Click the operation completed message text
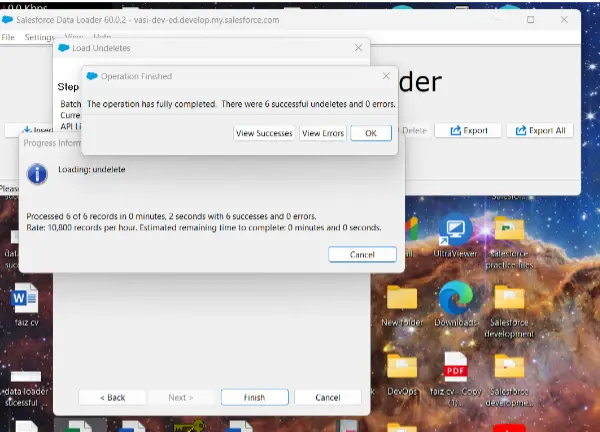This screenshot has height=432, width=600. (x=241, y=104)
